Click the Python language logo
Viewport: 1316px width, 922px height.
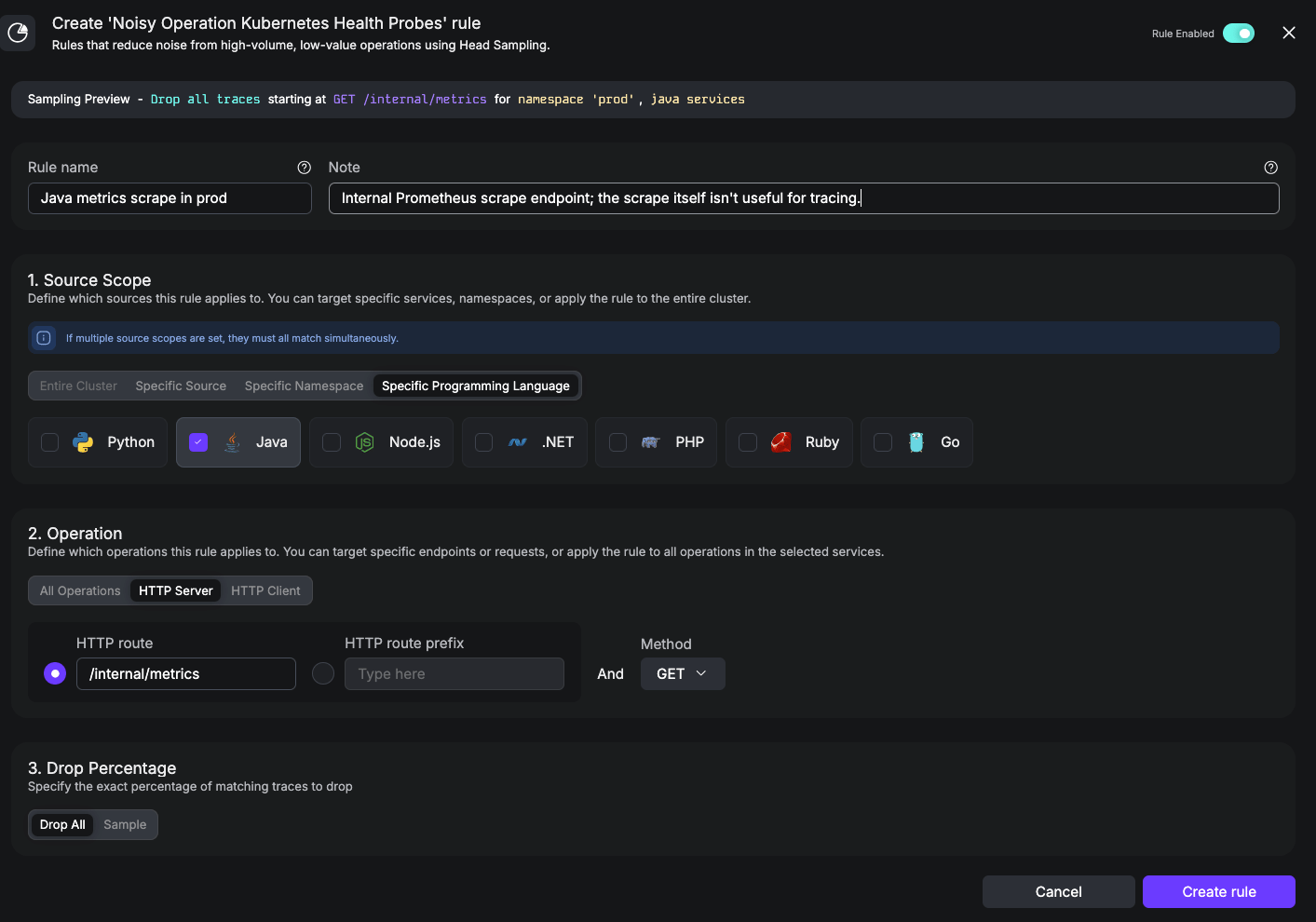(83, 442)
